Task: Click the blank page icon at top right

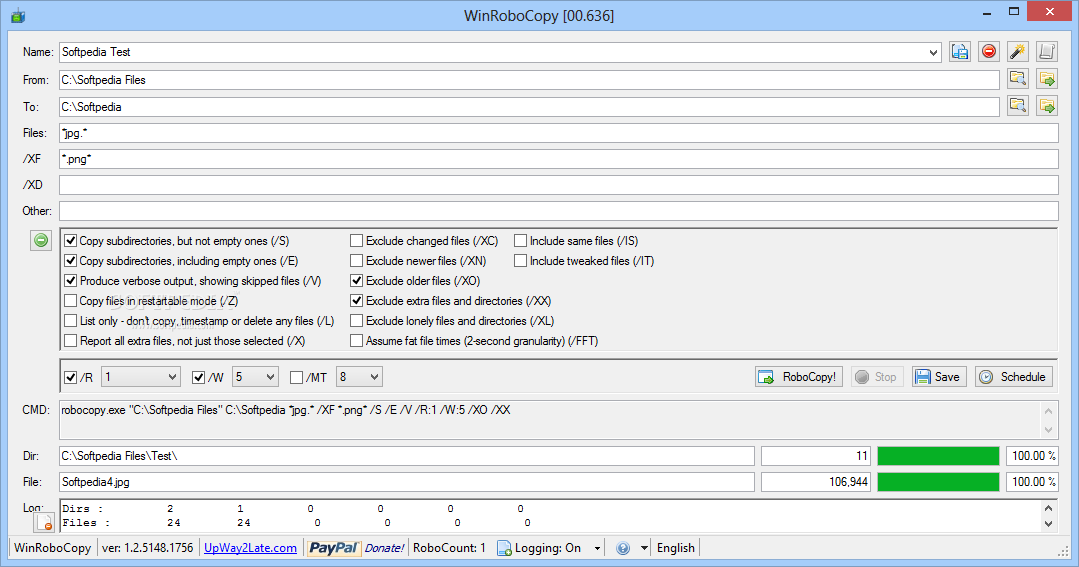Action: click(x=1047, y=52)
